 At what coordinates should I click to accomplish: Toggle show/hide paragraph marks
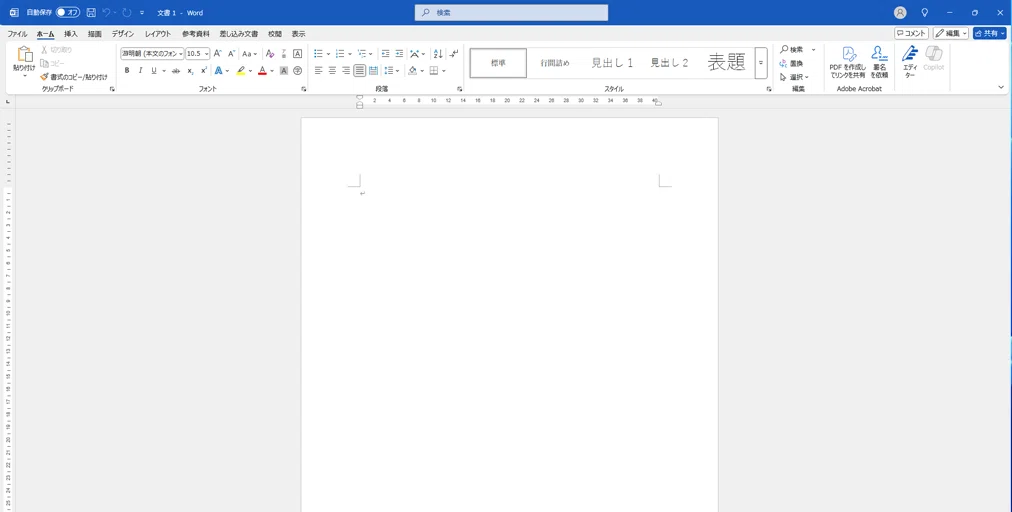(454, 54)
